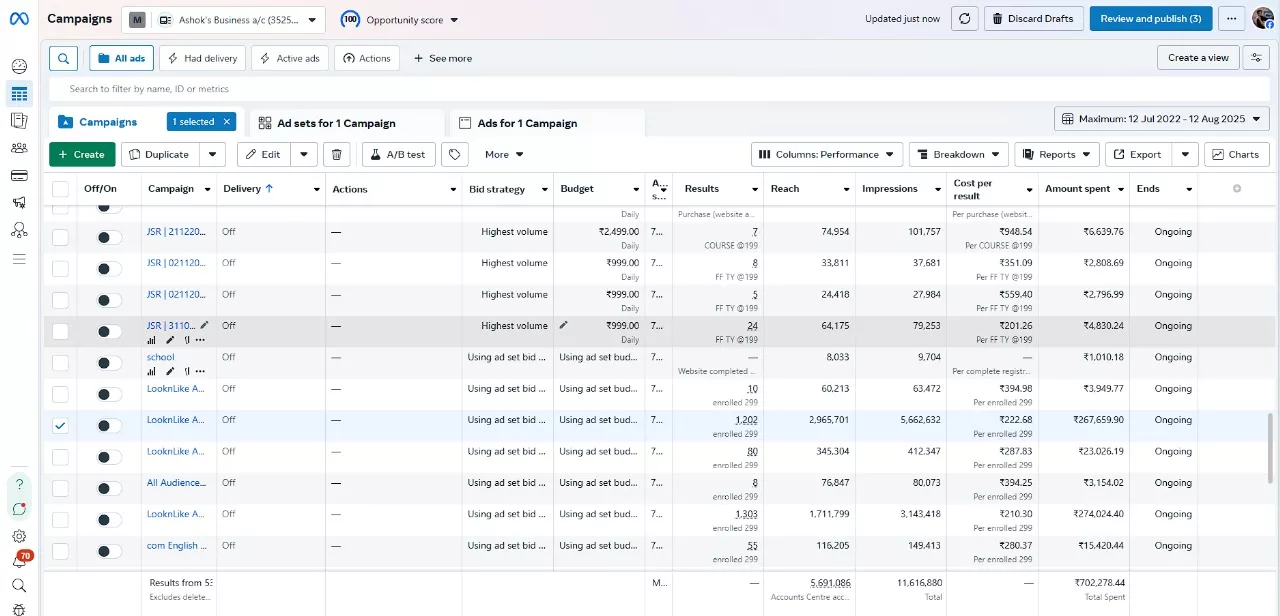The image size is (1280, 616).
Task: Open notifications bell in left sidebar
Action: point(19,561)
